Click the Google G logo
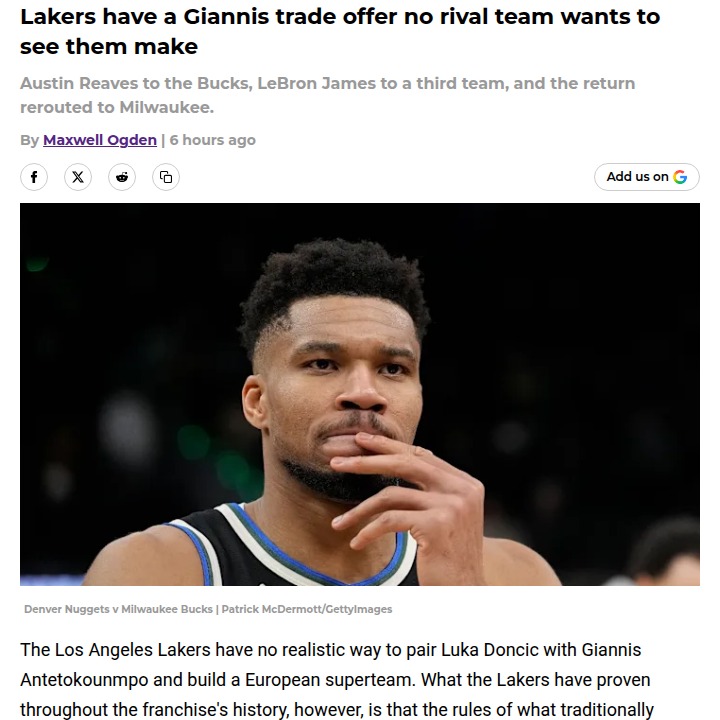Viewport: 720px width, 720px height. click(x=680, y=177)
